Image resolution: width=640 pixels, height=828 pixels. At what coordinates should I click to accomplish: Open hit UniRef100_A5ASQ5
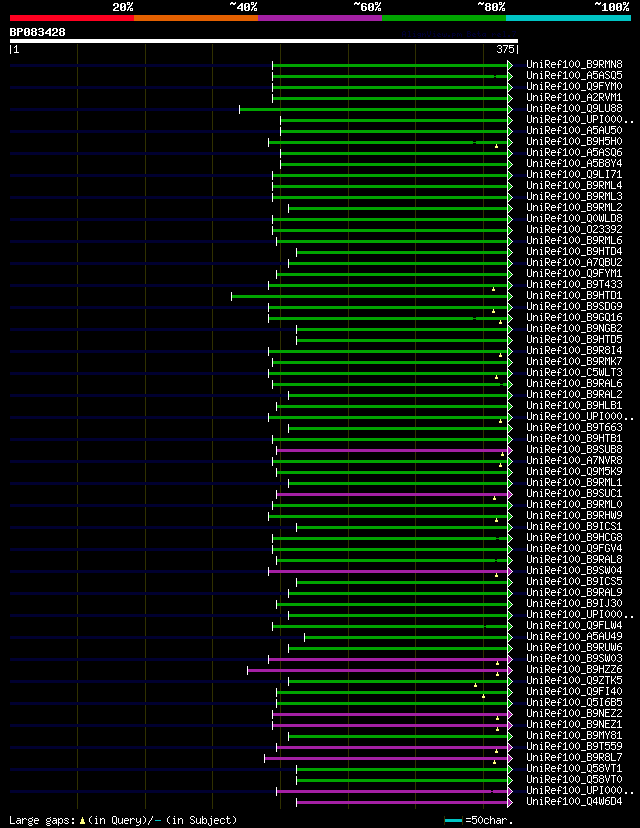(x=574, y=76)
